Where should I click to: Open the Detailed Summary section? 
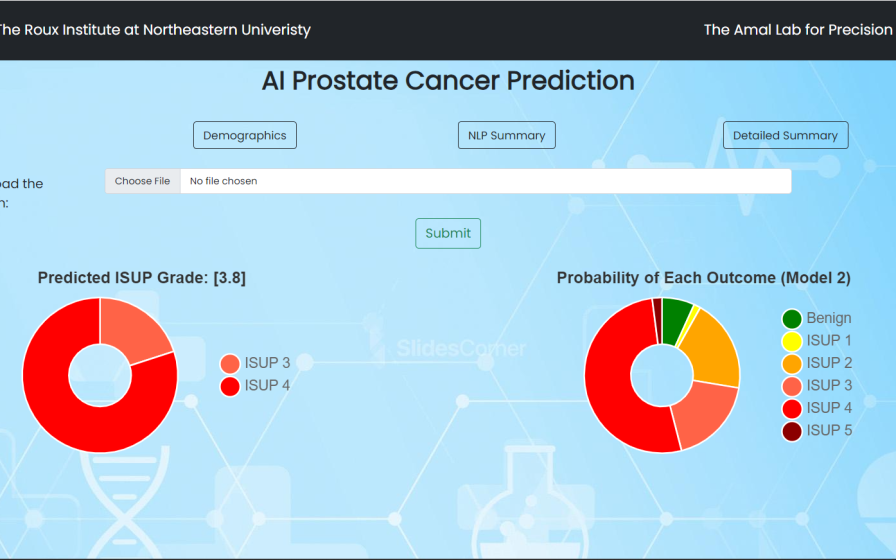coord(785,135)
